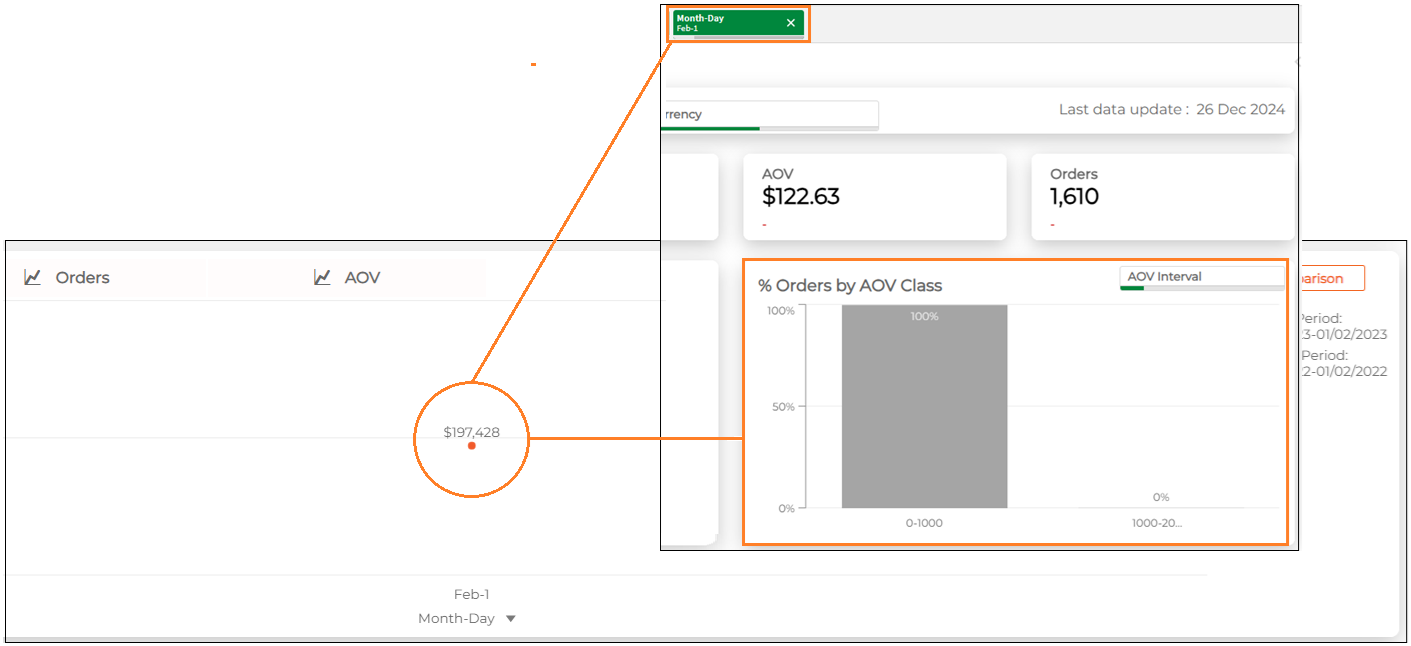This screenshot has height=646, width=1411.
Task: Click the 0% label above second bar
Action: 1160,497
